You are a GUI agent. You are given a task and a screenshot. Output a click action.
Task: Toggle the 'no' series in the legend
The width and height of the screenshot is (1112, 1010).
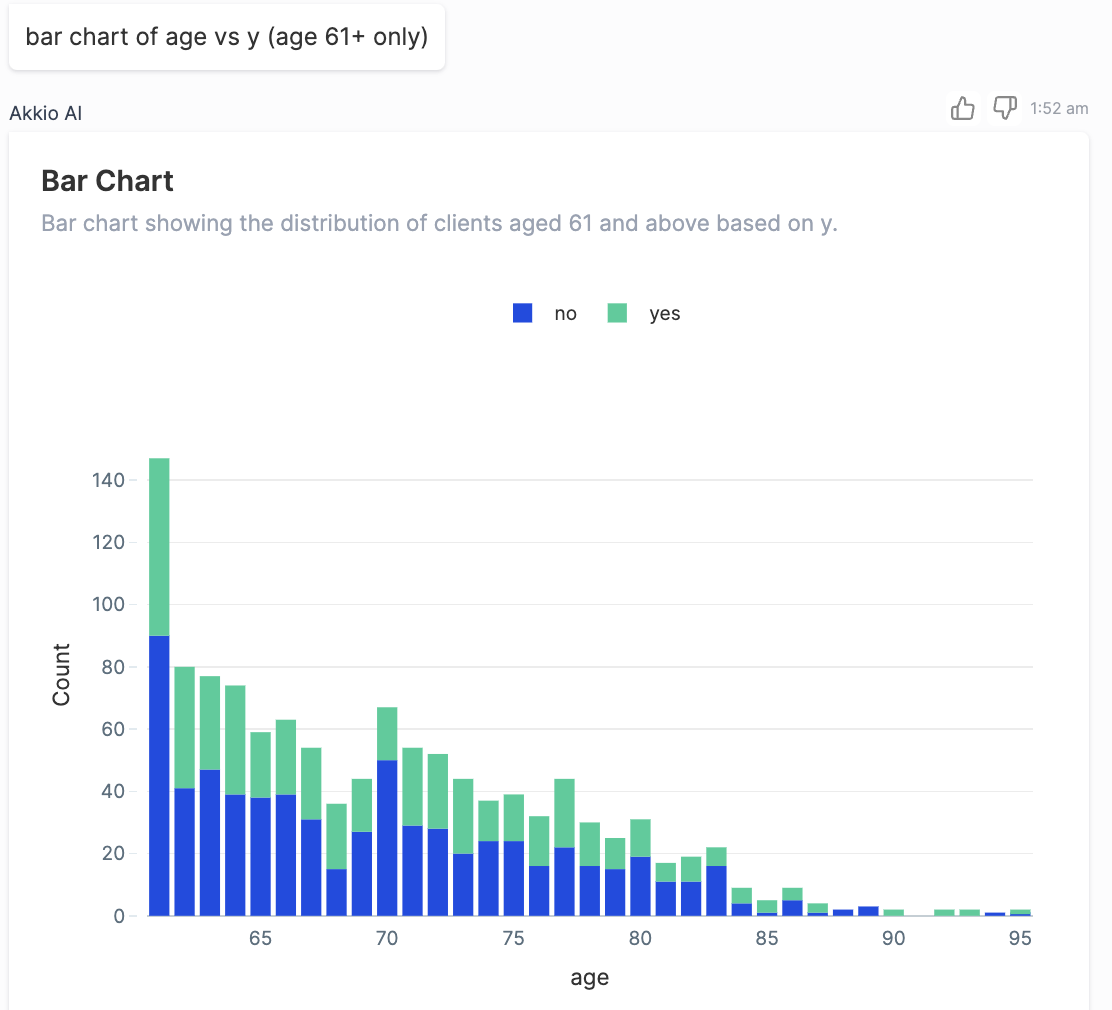point(565,313)
